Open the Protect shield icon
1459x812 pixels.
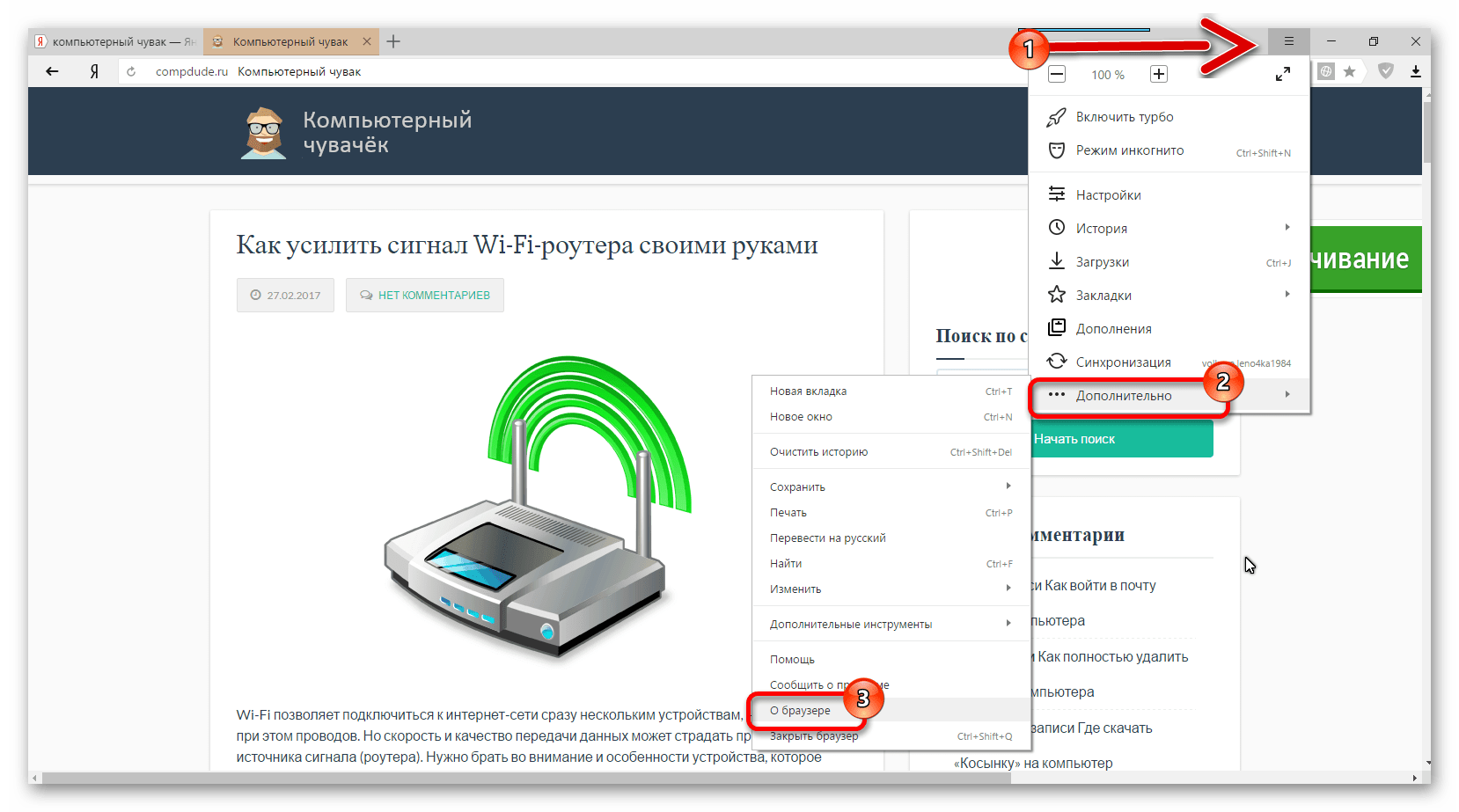tap(1386, 71)
